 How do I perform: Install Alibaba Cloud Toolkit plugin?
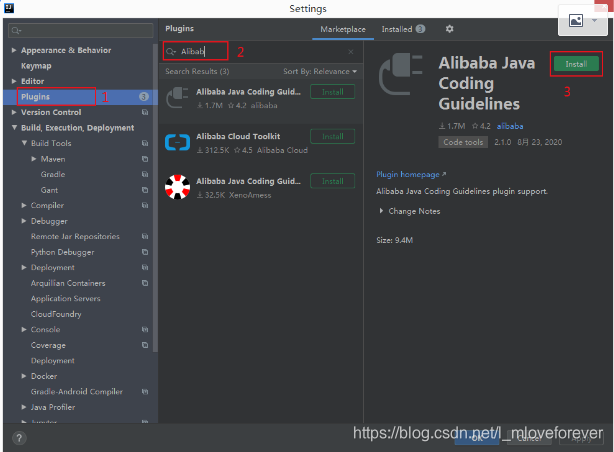click(x=332, y=136)
